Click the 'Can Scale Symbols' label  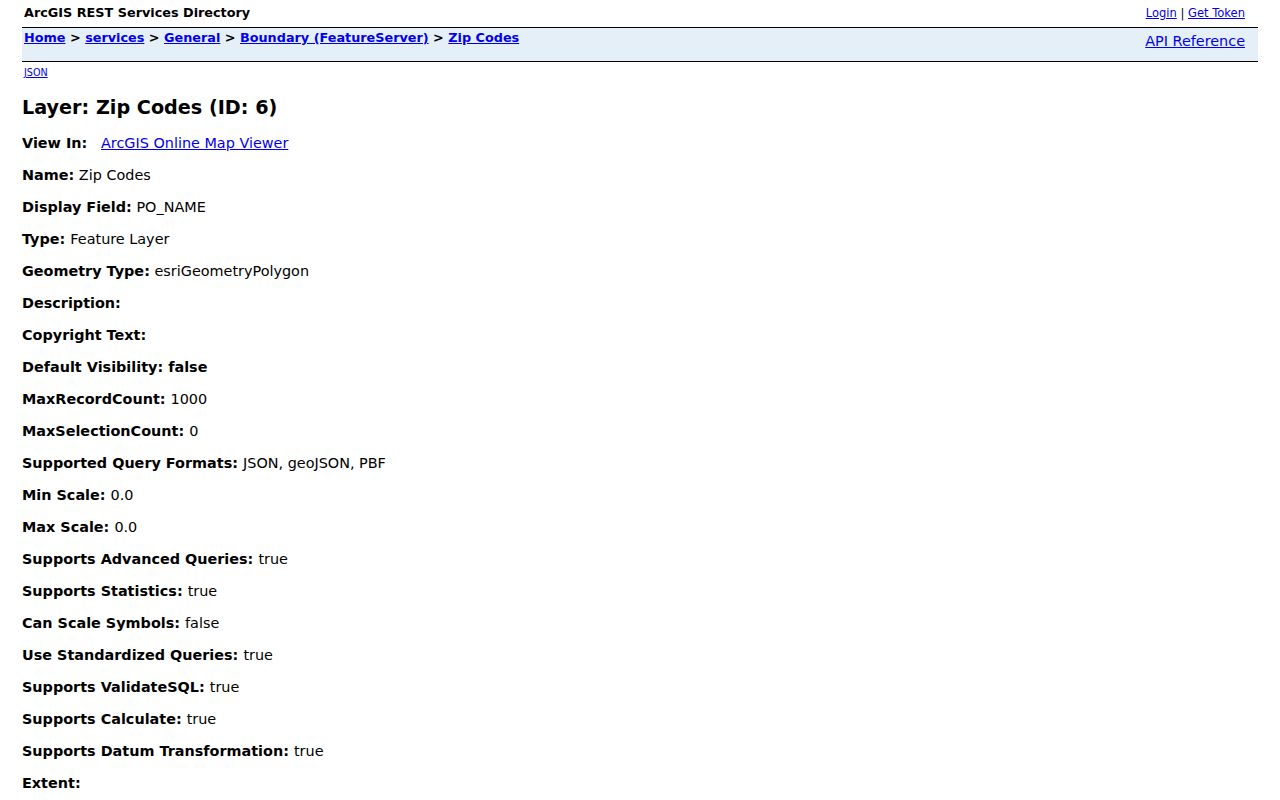(x=101, y=623)
